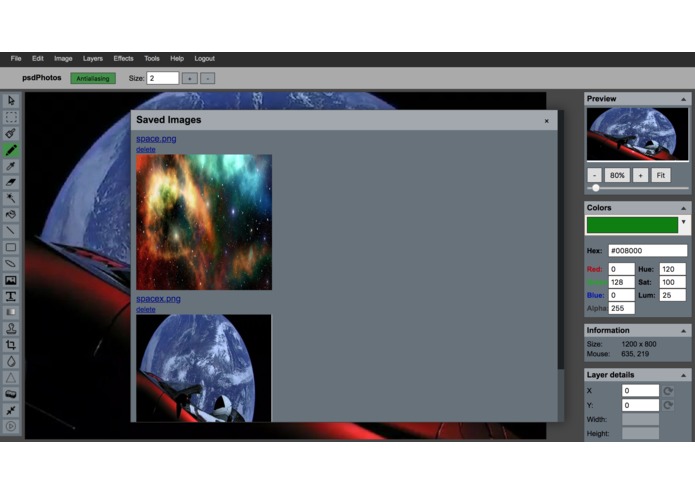Select the Clone Stamp tool

coord(11,329)
